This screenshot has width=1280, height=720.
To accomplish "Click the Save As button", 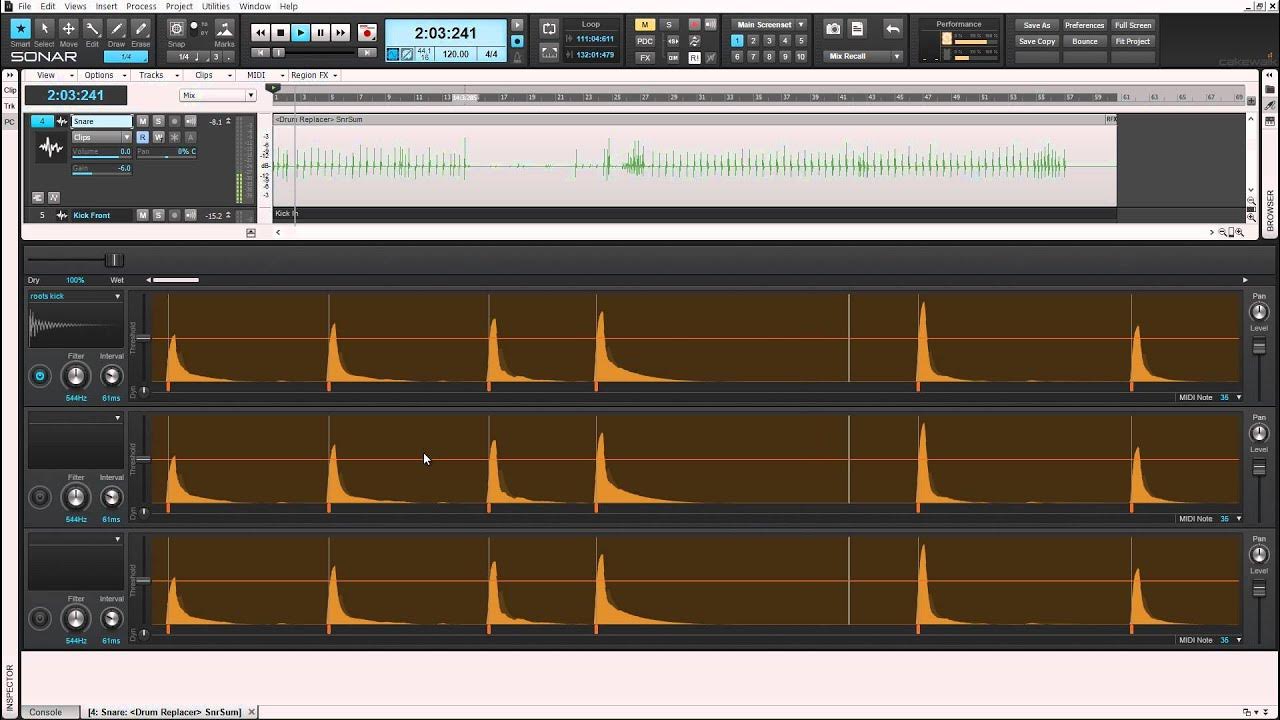I will (1037, 25).
